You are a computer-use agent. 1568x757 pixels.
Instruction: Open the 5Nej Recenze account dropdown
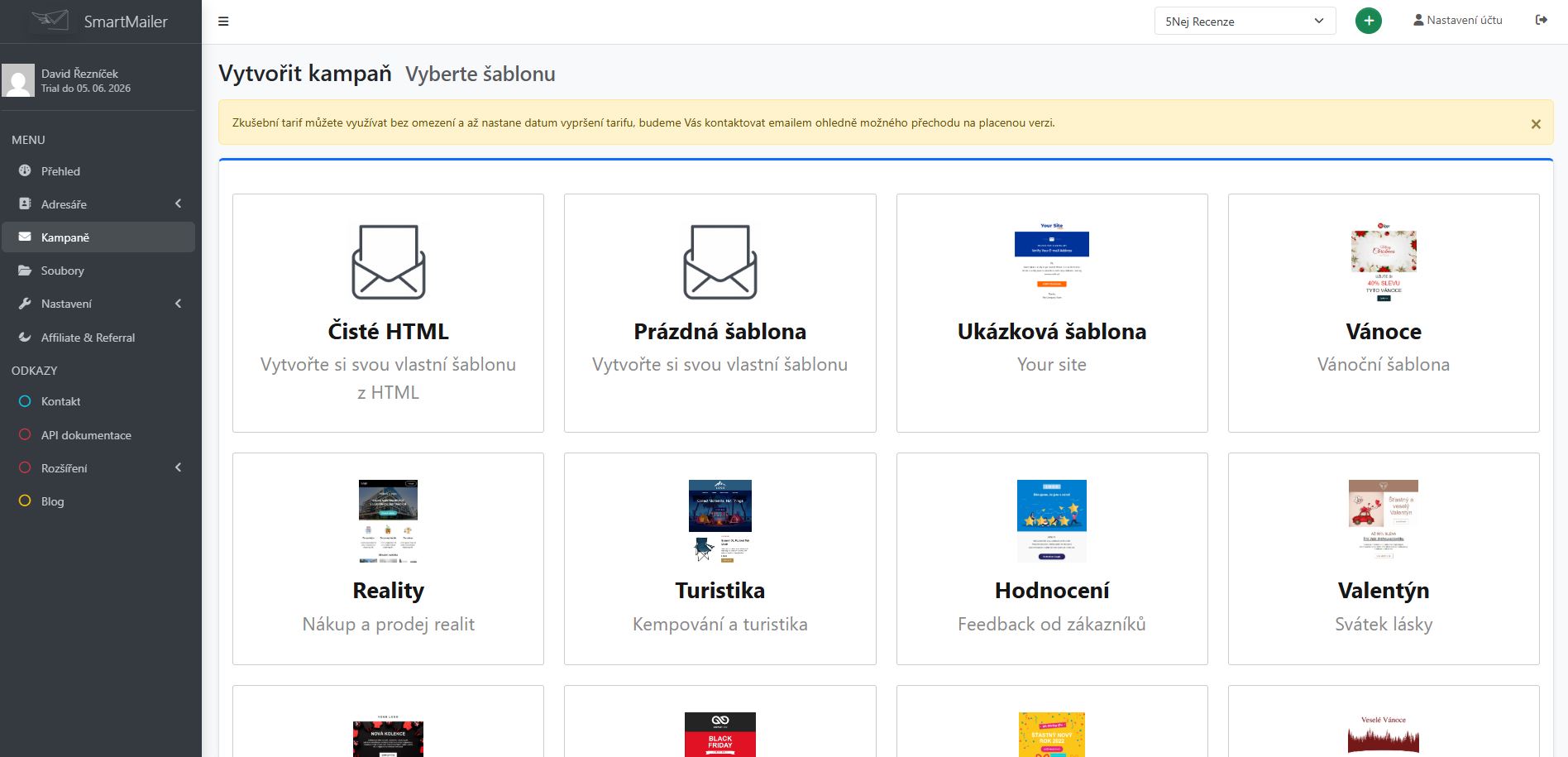click(x=1245, y=22)
